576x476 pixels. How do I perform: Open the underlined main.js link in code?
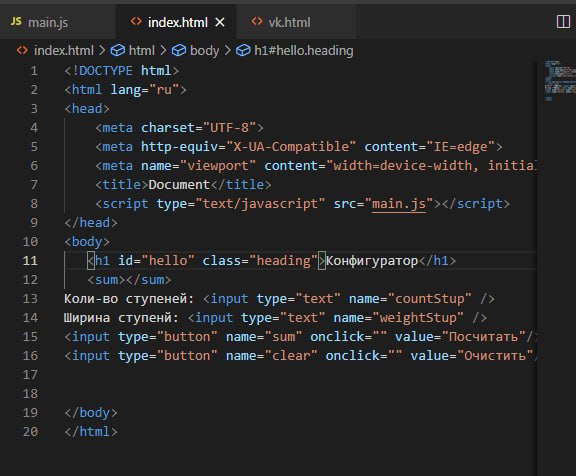[x=399, y=204]
